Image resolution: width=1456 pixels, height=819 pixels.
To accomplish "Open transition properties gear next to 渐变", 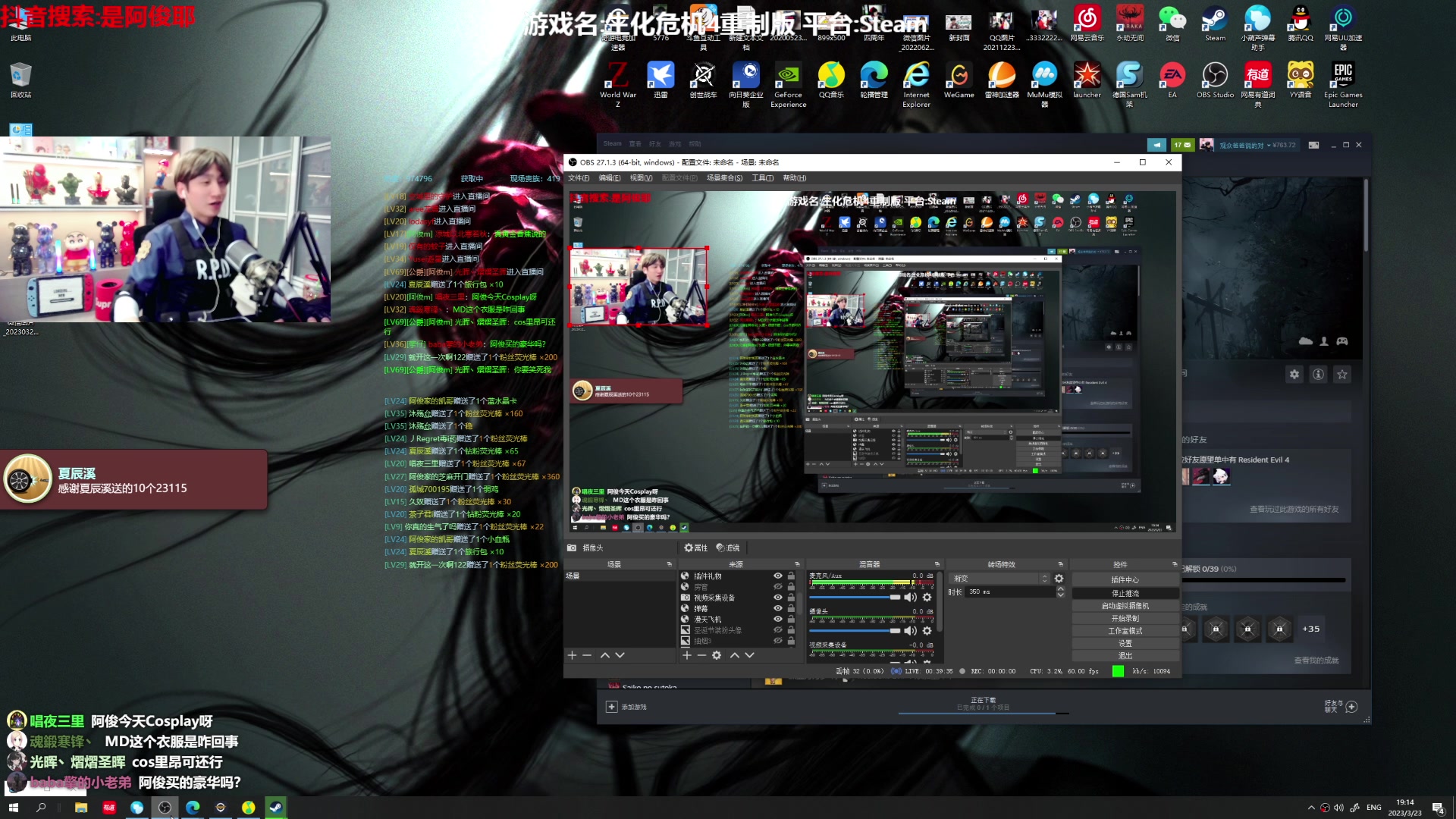I will tap(1059, 579).
